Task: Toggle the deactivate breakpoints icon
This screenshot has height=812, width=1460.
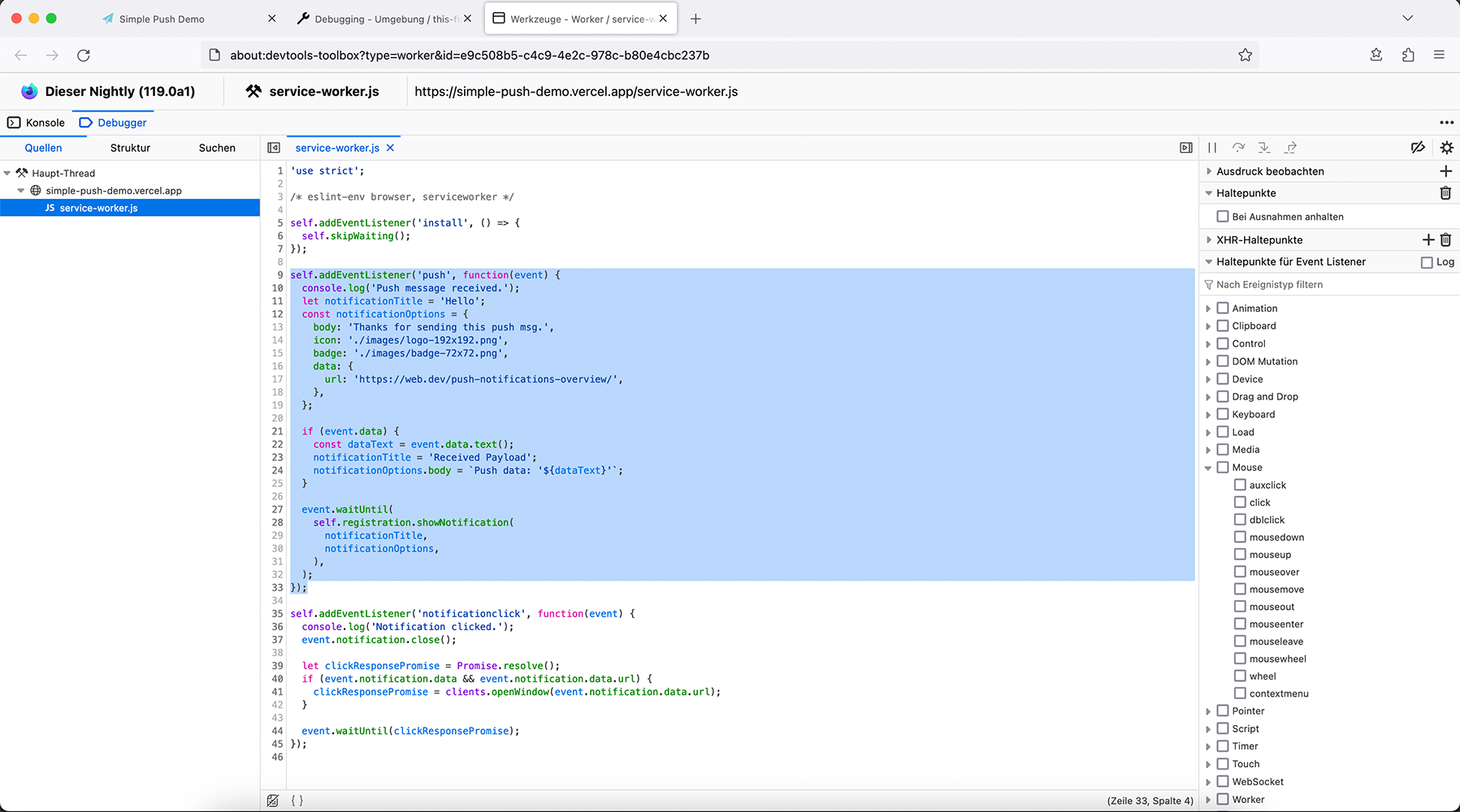Action: pos(1418,148)
